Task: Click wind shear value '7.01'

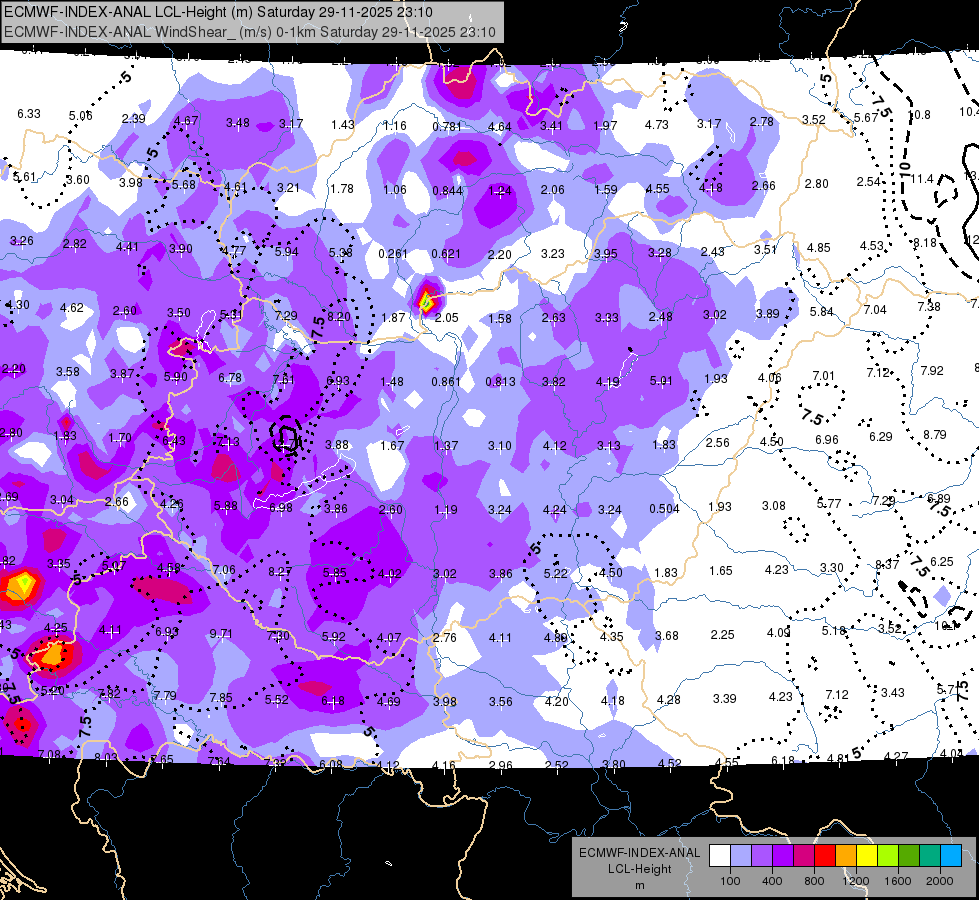Action: click(824, 375)
